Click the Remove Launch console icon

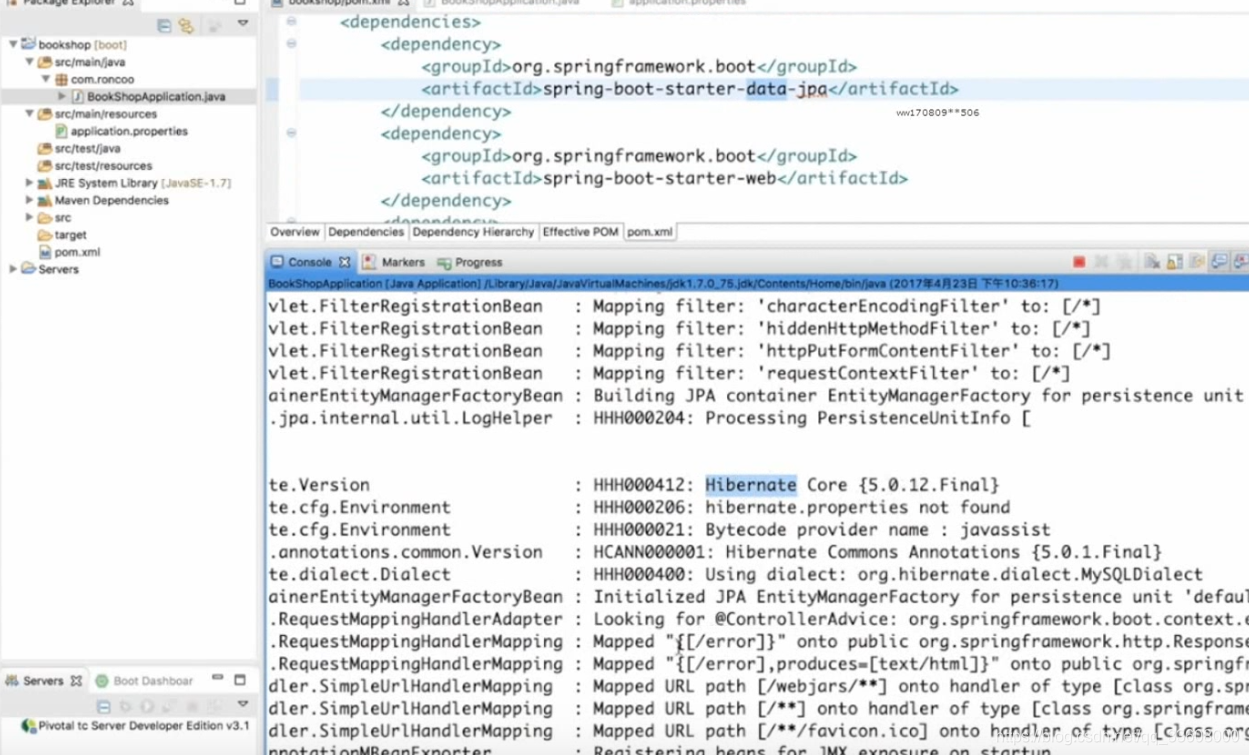coord(1101,262)
